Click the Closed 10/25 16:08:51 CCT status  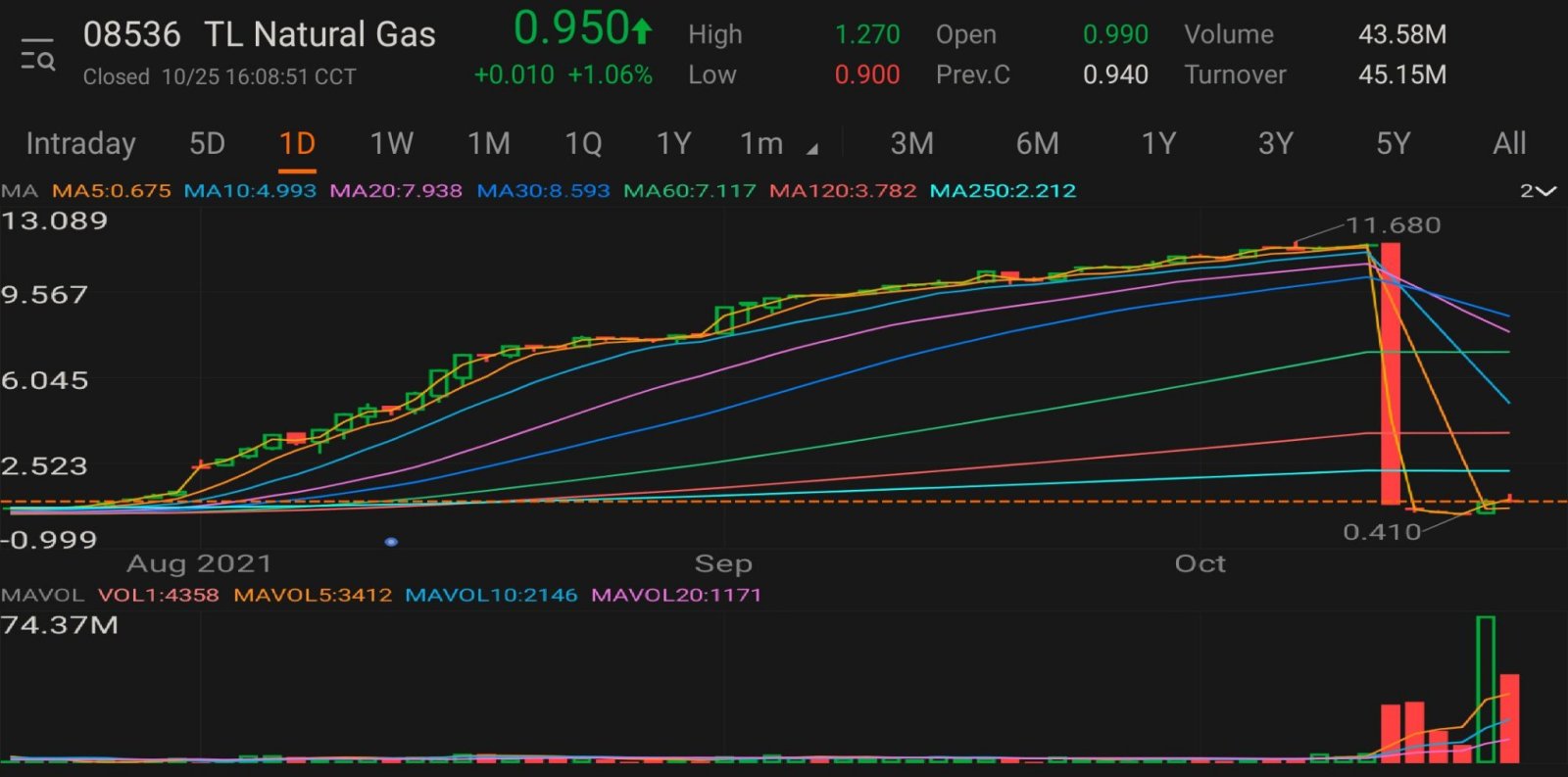point(220,76)
